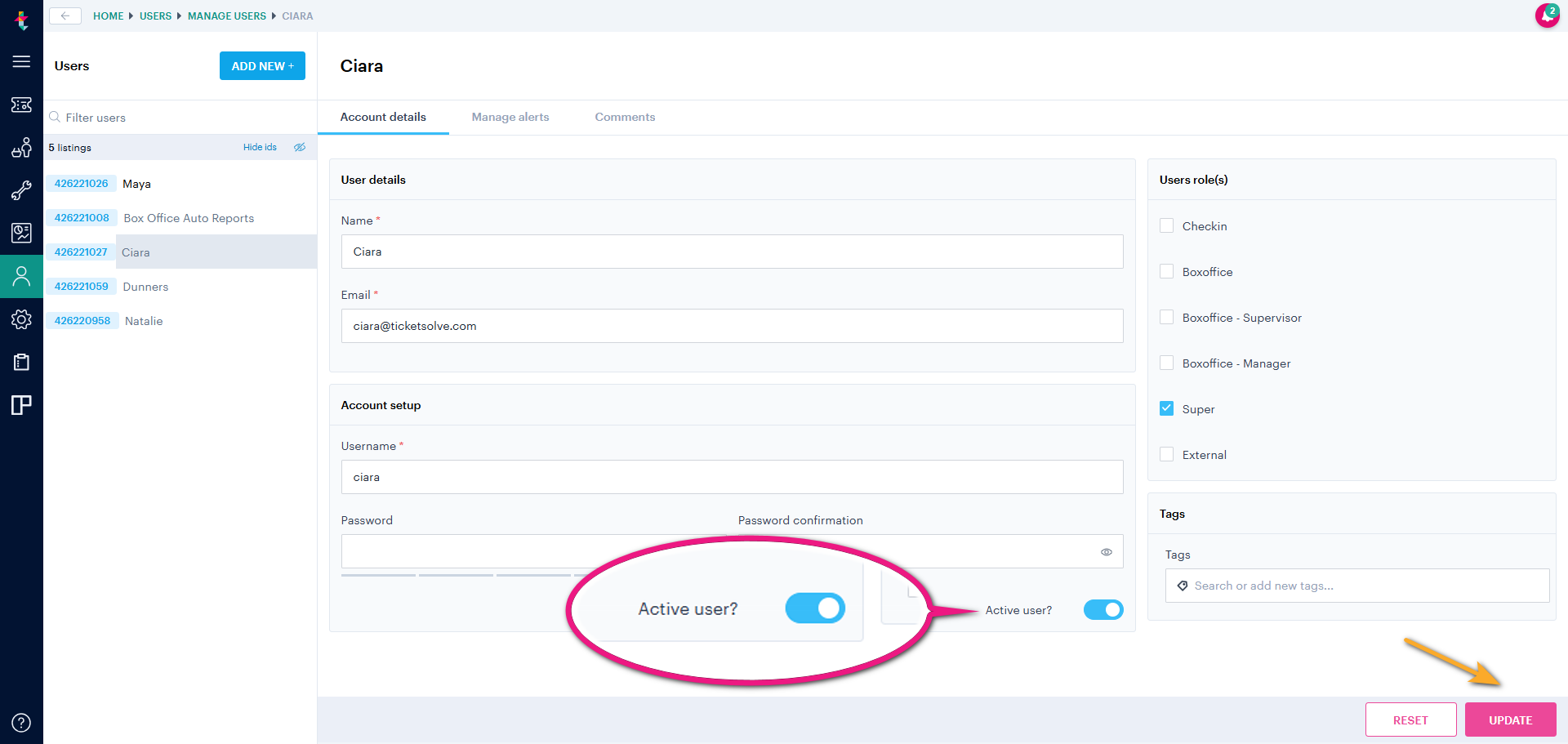Open the help question mark icon
This screenshot has width=1568, height=744.
pyautogui.click(x=21, y=723)
